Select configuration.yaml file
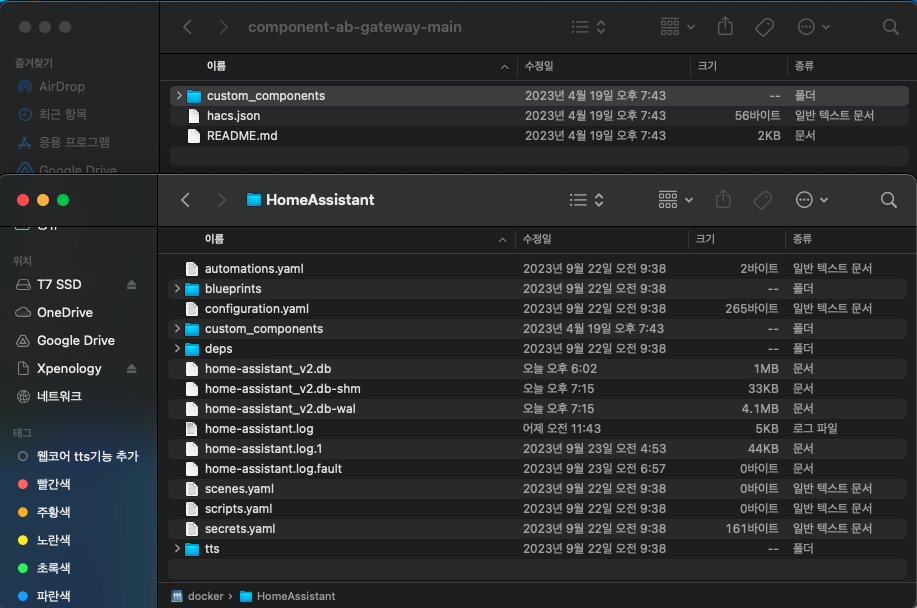 click(x=536, y=309)
